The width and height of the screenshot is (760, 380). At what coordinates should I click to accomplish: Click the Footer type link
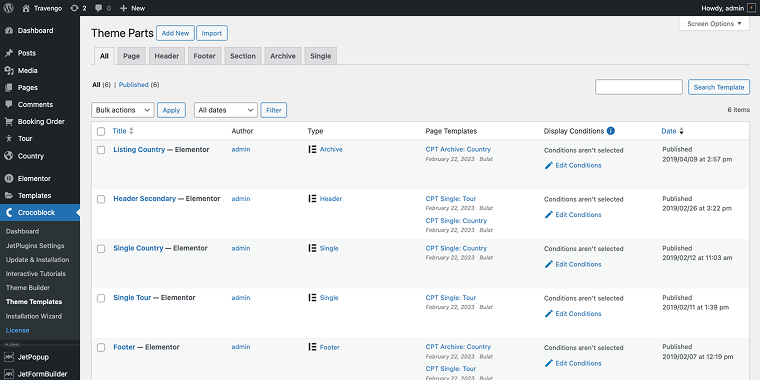click(330, 347)
